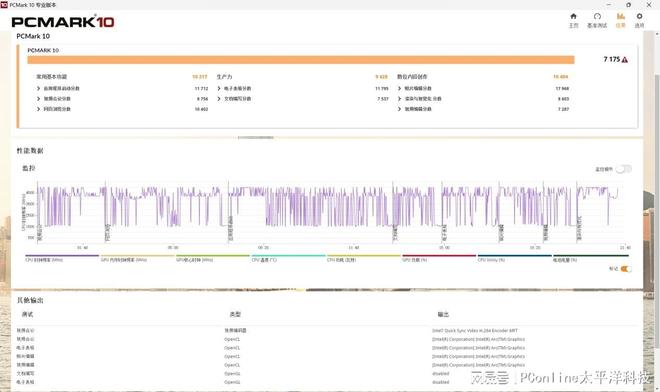Viewport: 660px width, 392px height.
Task: Toggle cyan CPU temperature legend
Action: (x=288, y=258)
